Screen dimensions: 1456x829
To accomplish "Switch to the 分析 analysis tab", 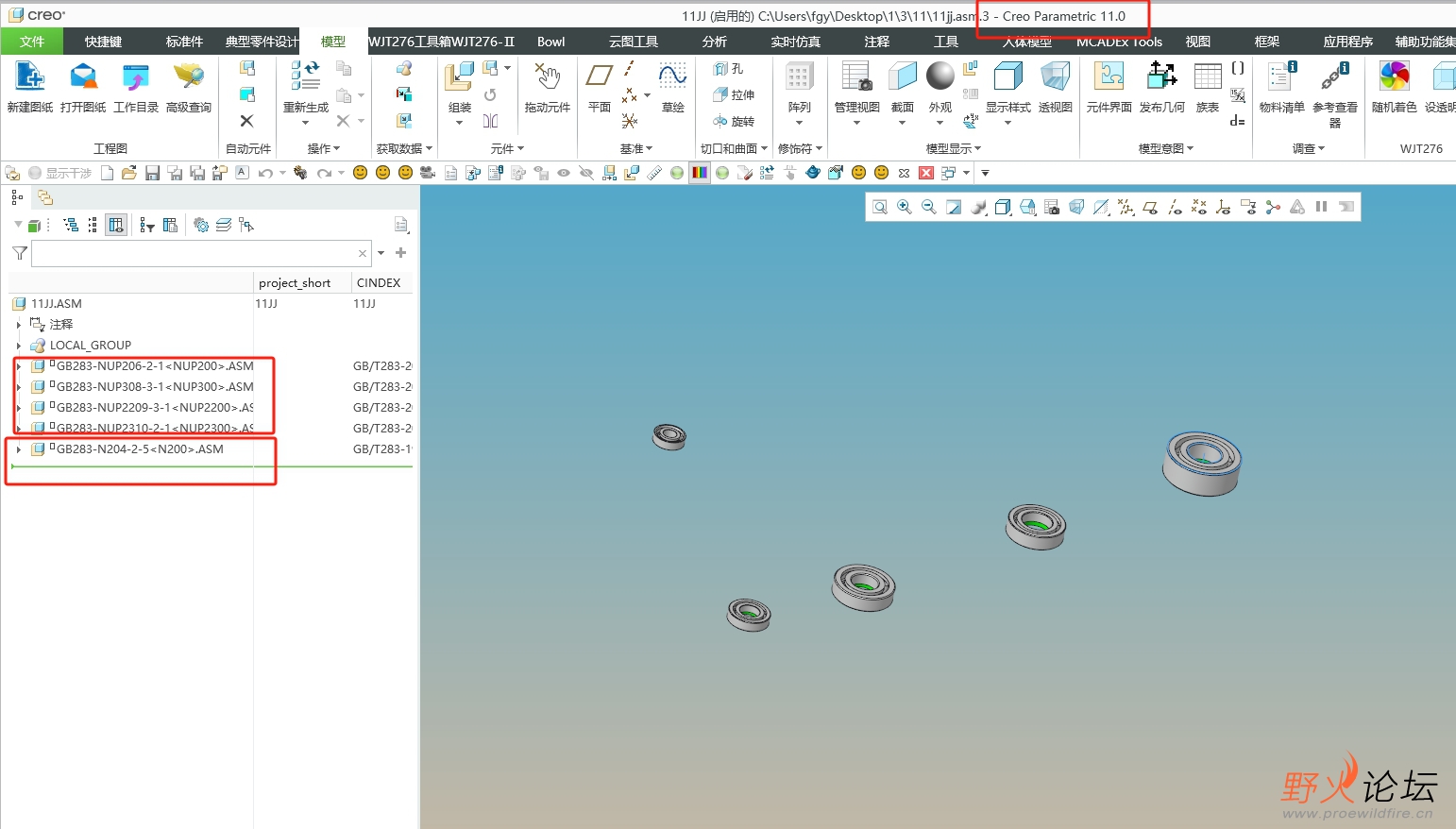I will (x=715, y=42).
